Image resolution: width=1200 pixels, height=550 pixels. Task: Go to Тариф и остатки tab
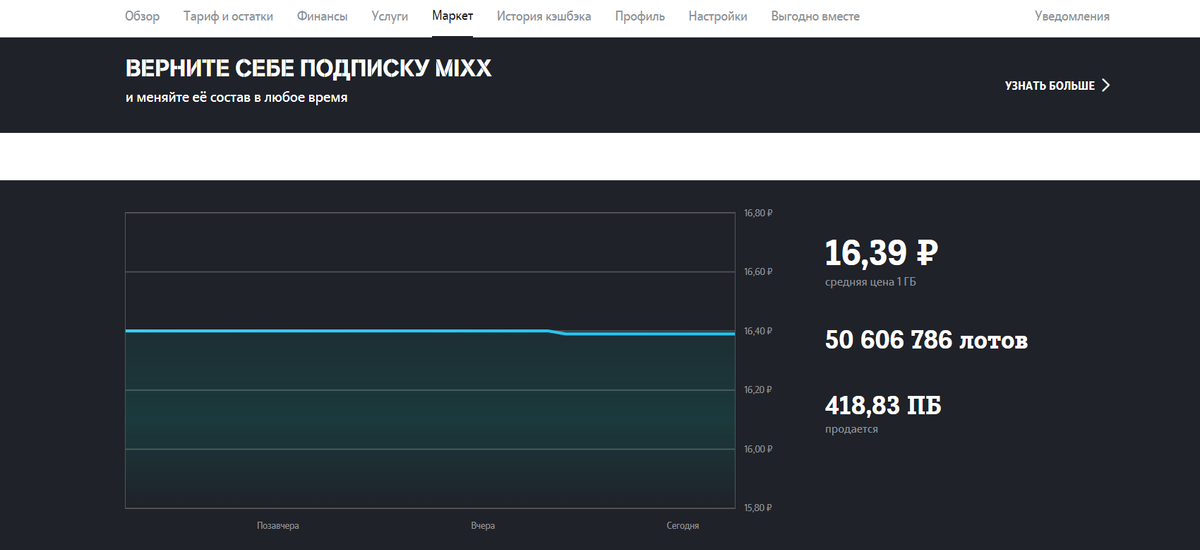pos(228,16)
